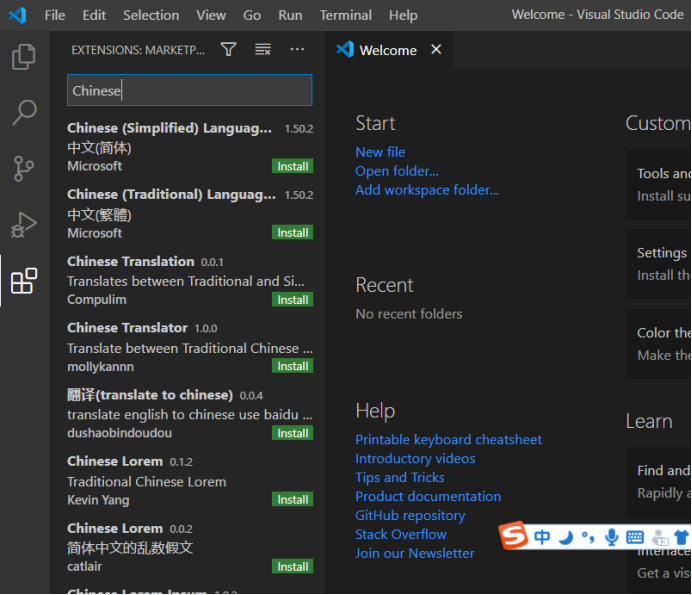Select the Welcome editor tab
The width and height of the screenshot is (692, 595).
point(387,50)
